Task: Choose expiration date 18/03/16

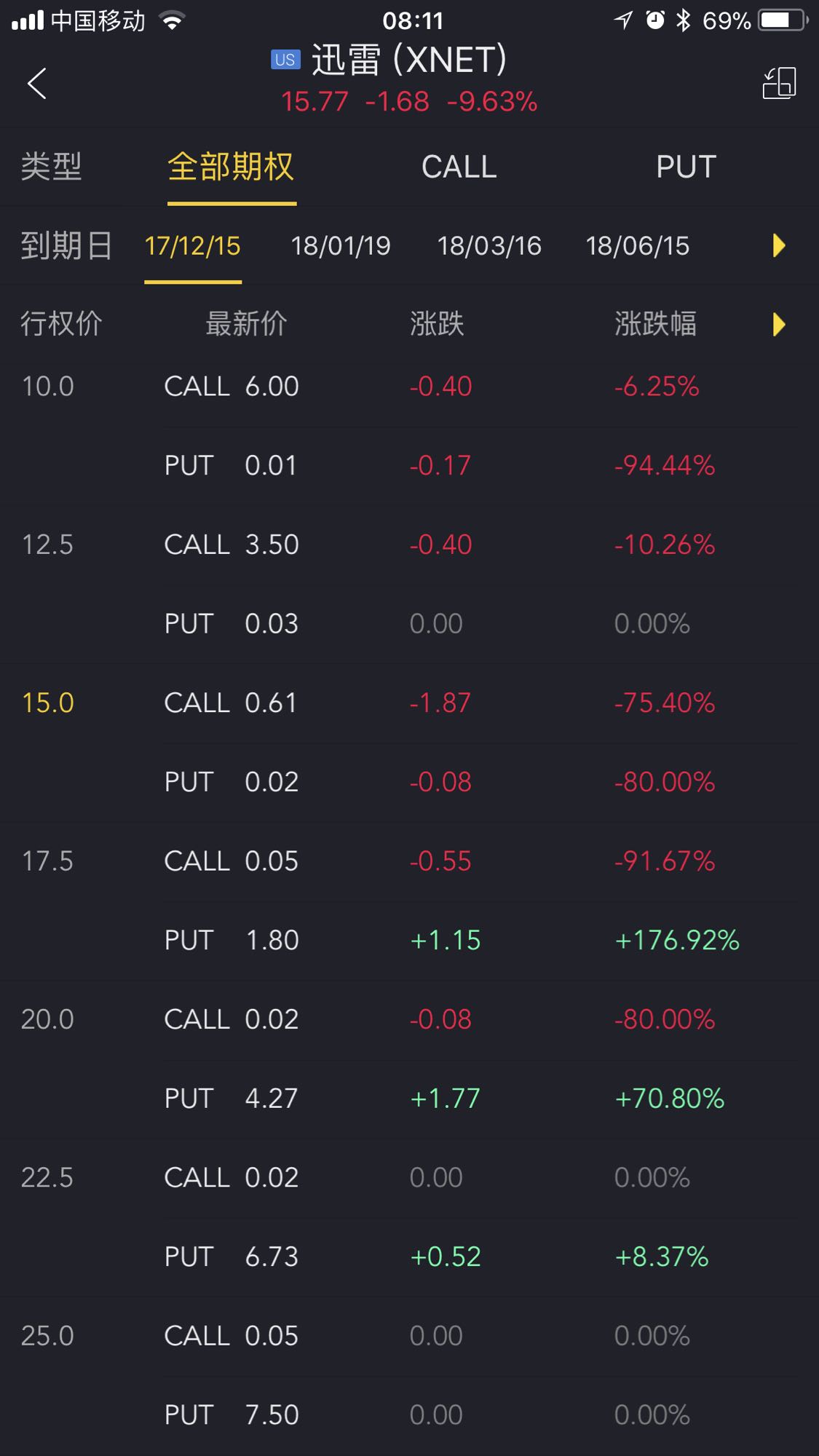Action: coord(489,246)
